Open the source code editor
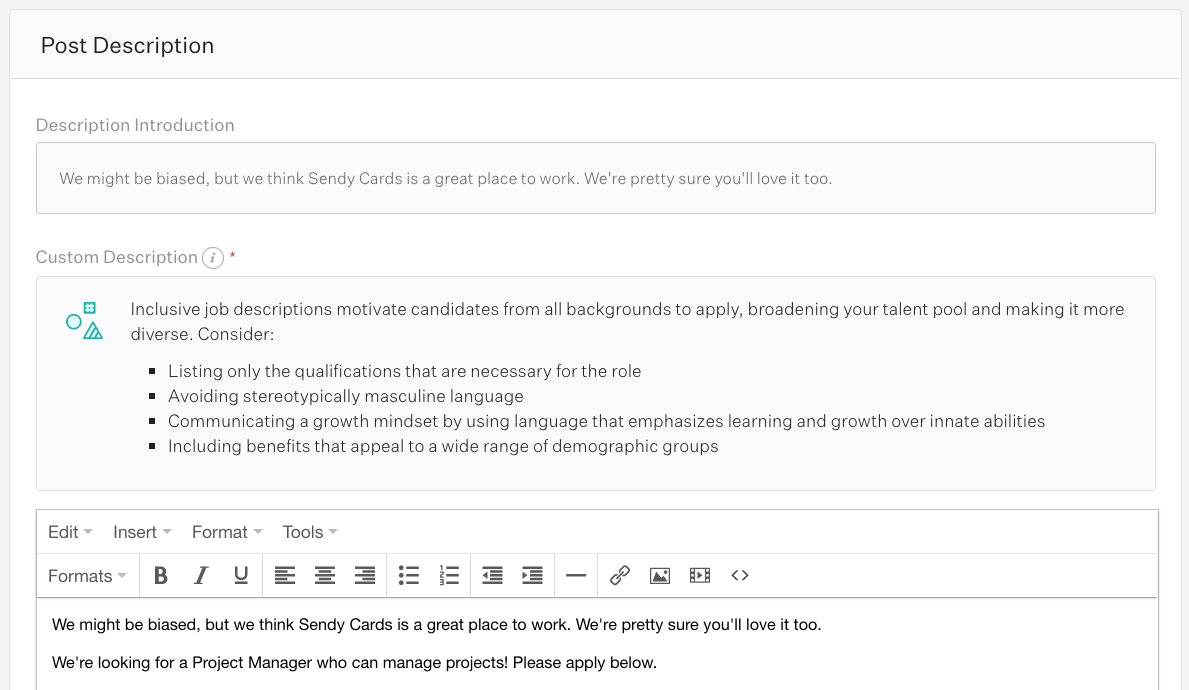Viewport: 1189px width, 690px height. point(739,575)
